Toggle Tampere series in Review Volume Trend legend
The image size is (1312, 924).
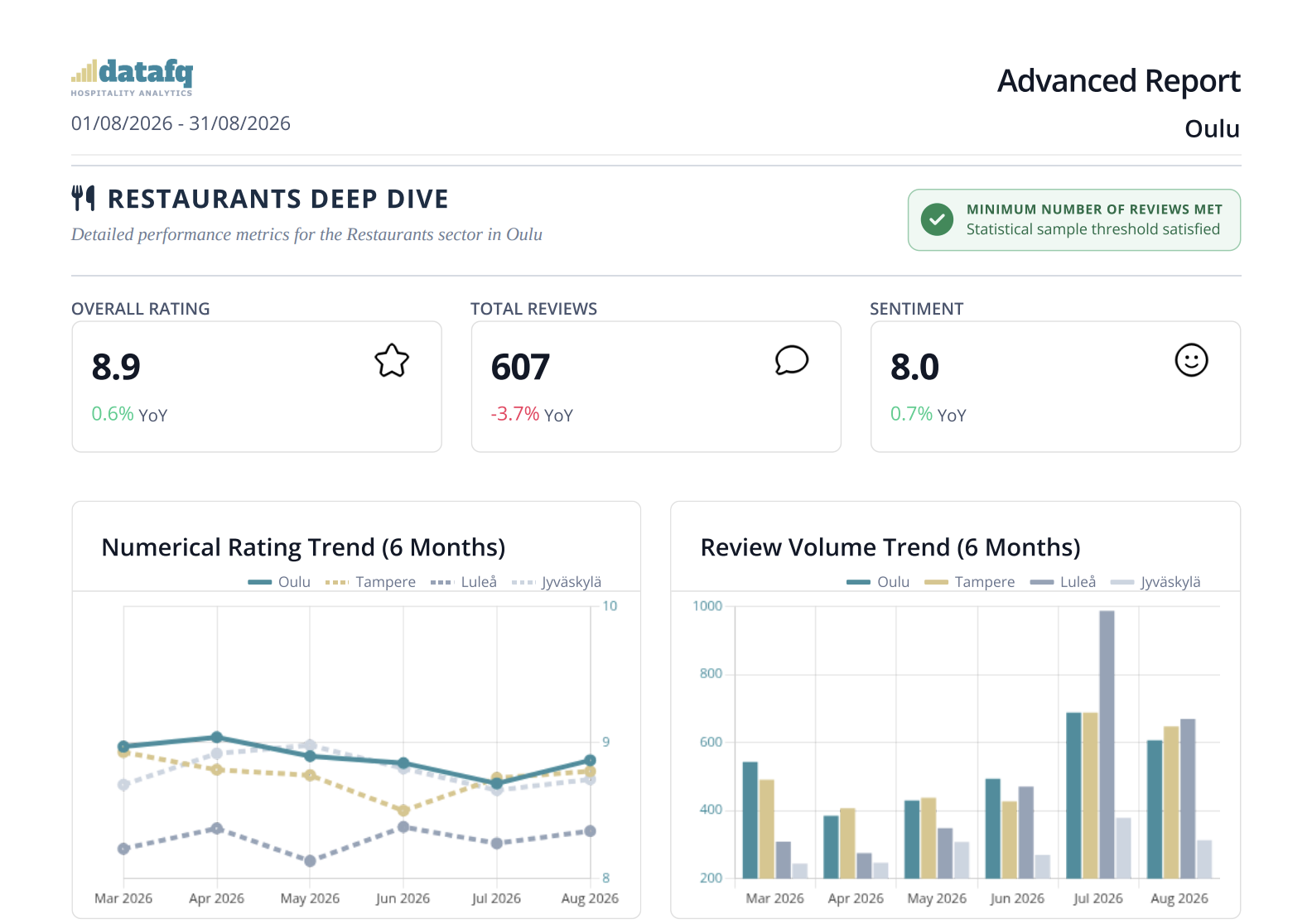tap(969, 582)
